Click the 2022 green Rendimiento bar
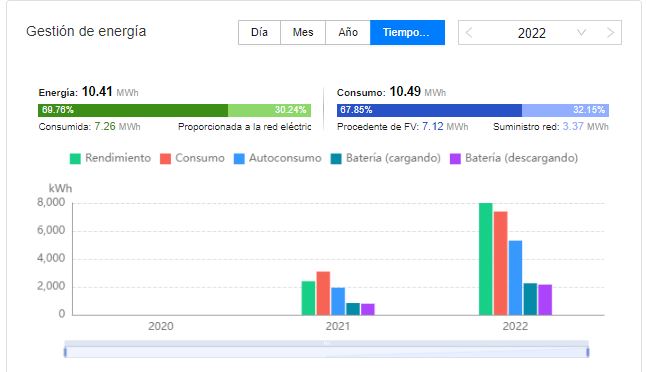Screen dimensions: 646x372 coord(486,259)
